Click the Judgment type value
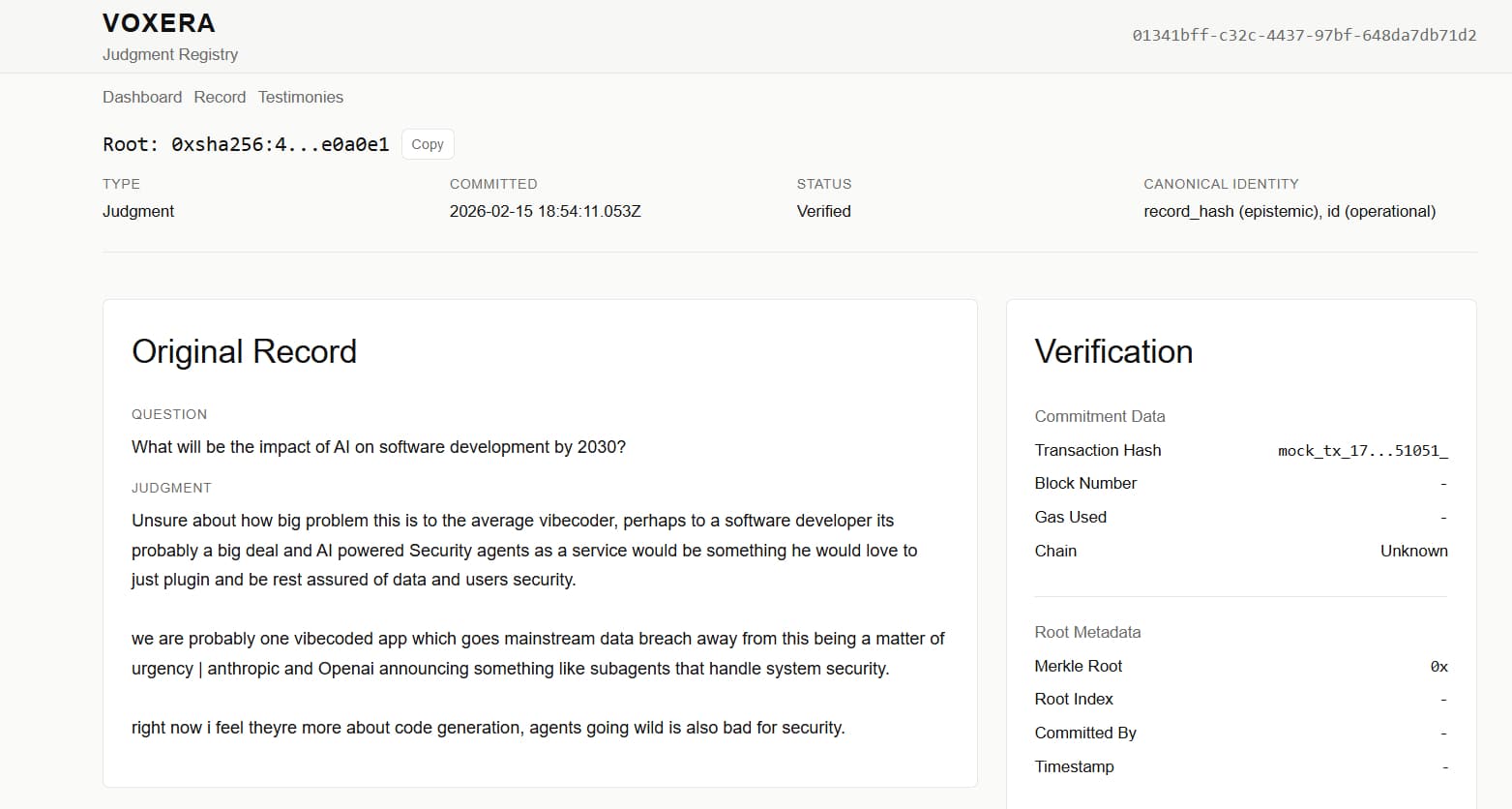 [x=138, y=211]
